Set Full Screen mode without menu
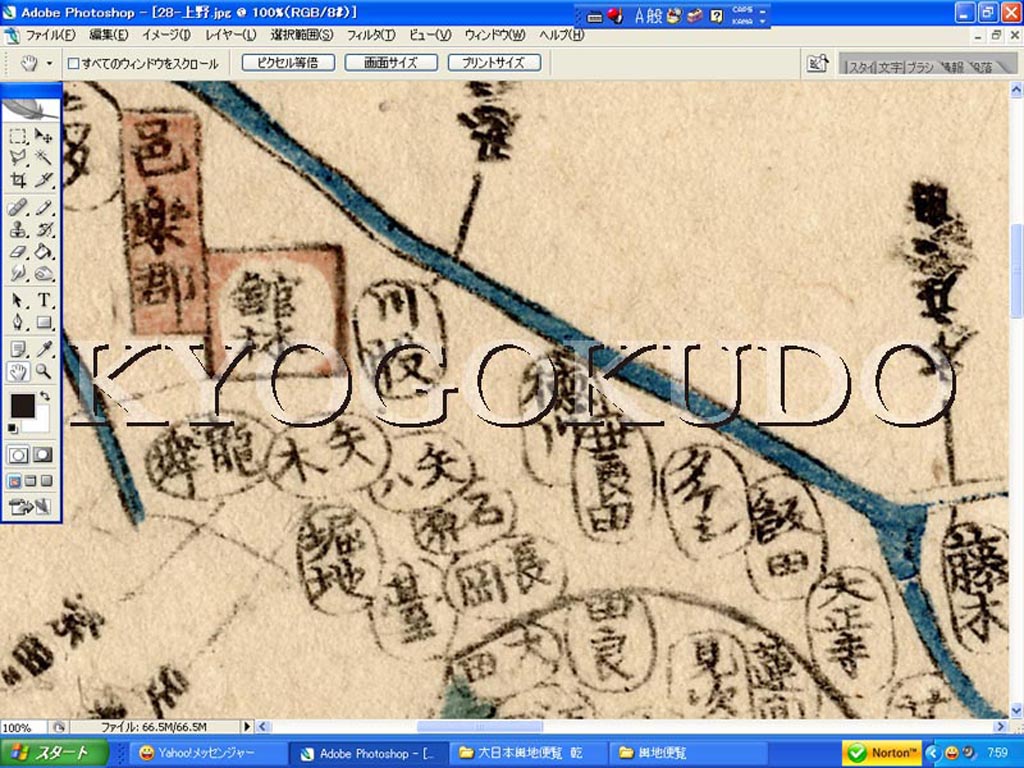The height and width of the screenshot is (768, 1024). tap(46, 481)
